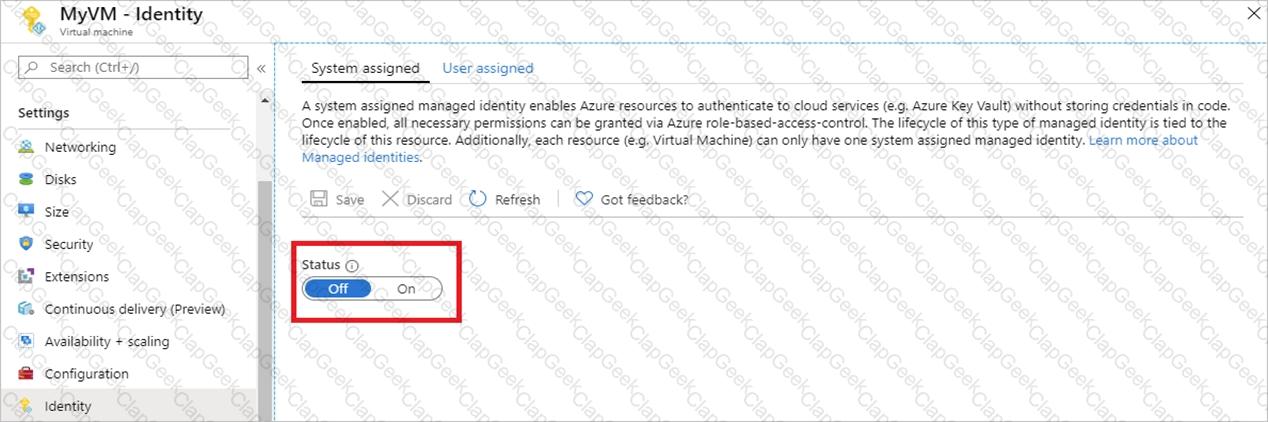
Task: Click the Status info icon
Action: [351, 266]
